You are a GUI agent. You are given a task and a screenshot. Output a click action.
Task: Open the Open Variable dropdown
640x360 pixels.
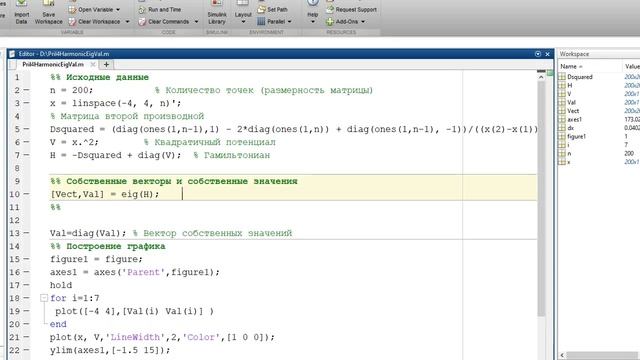pos(118,9)
